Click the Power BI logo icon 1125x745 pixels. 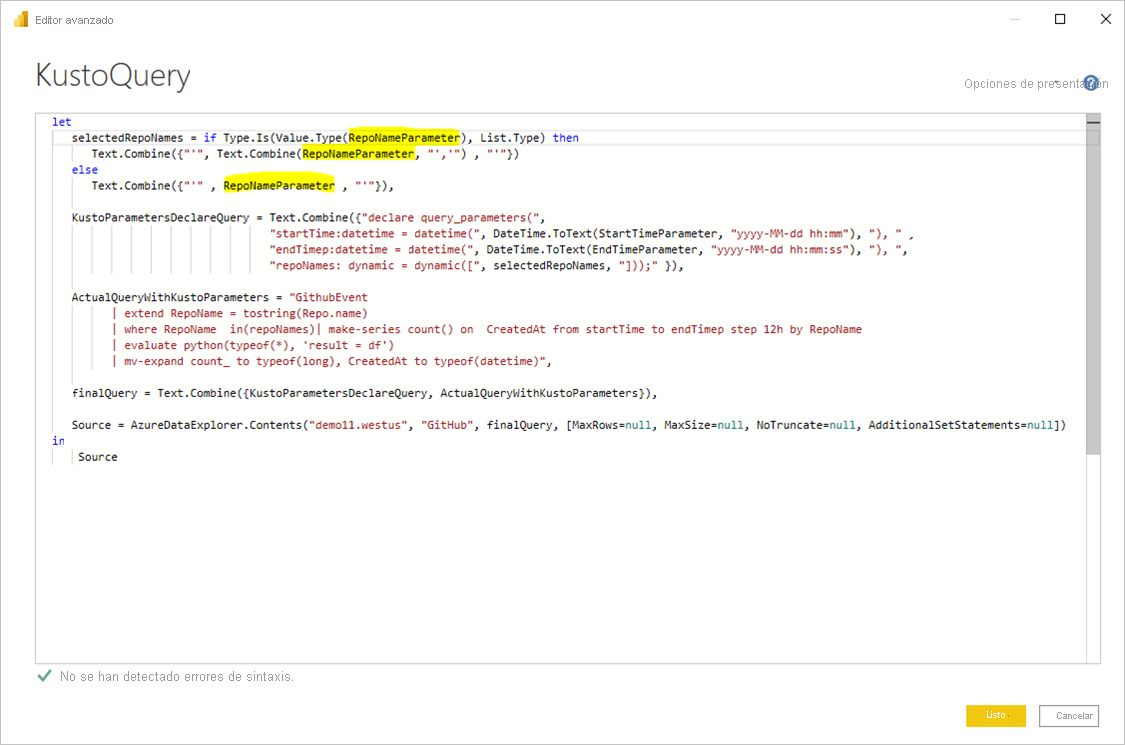click(x=21, y=19)
